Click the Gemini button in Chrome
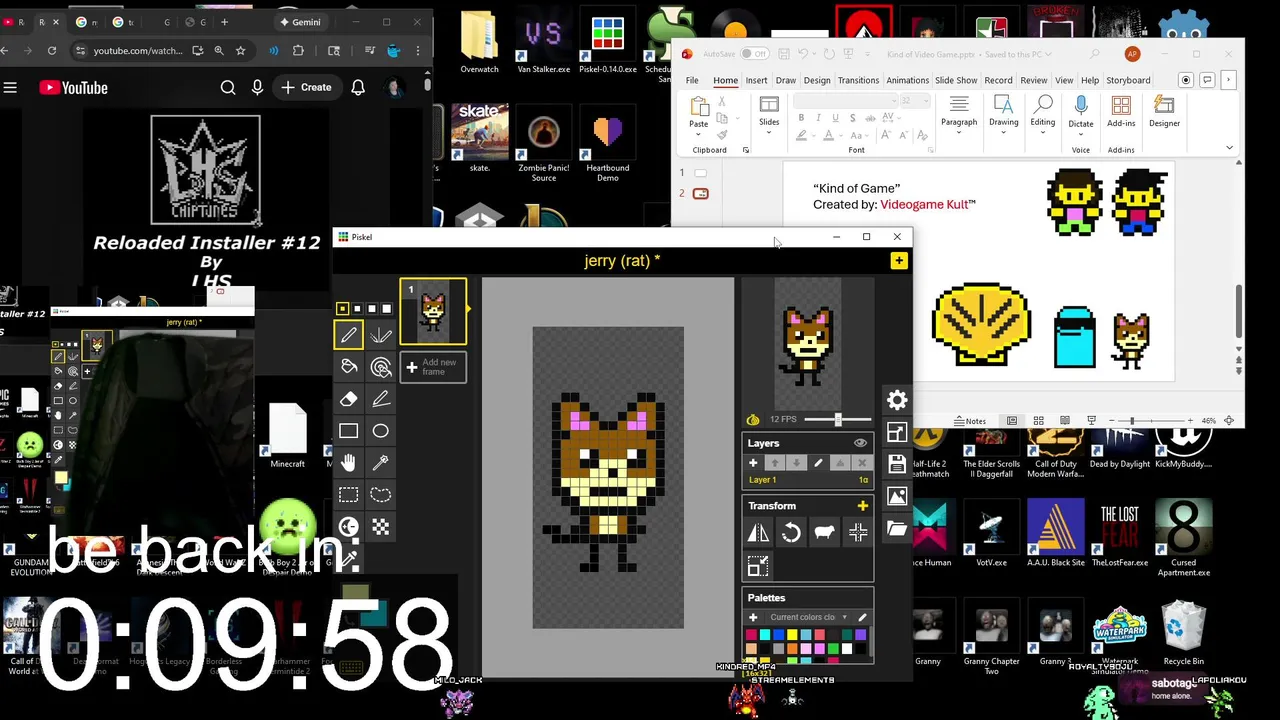This screenshot has width=1280, height=720. 300,22
